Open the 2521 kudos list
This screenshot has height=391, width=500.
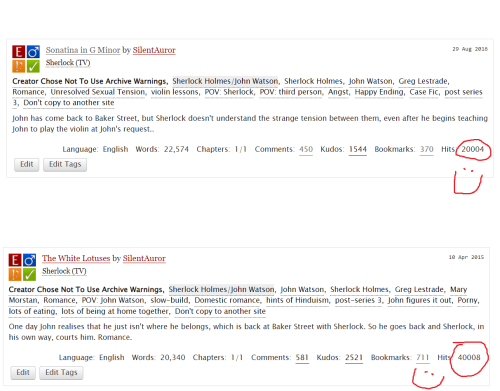click(x=354, y=358)
